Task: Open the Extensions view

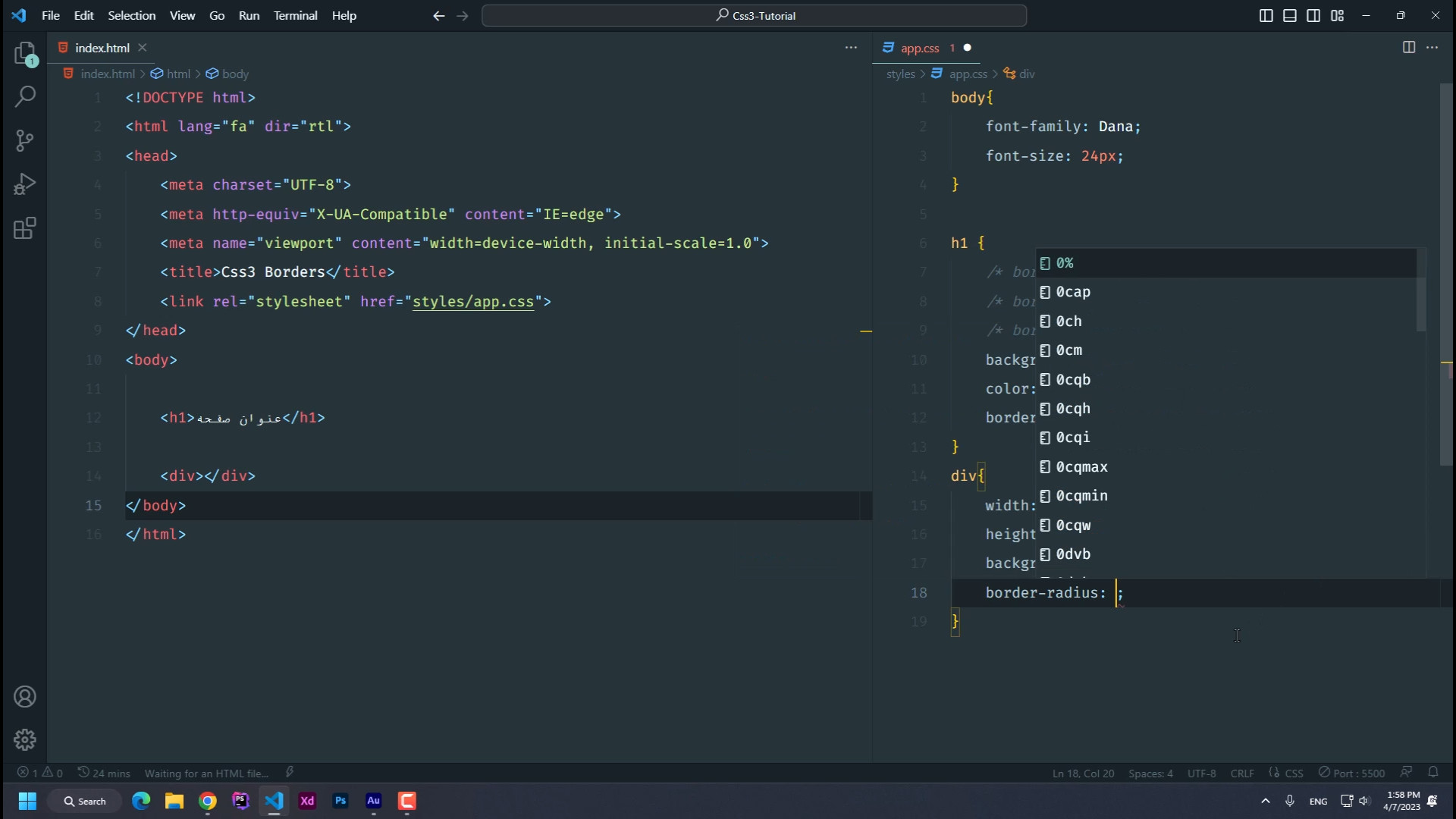Action: point(25,228)
